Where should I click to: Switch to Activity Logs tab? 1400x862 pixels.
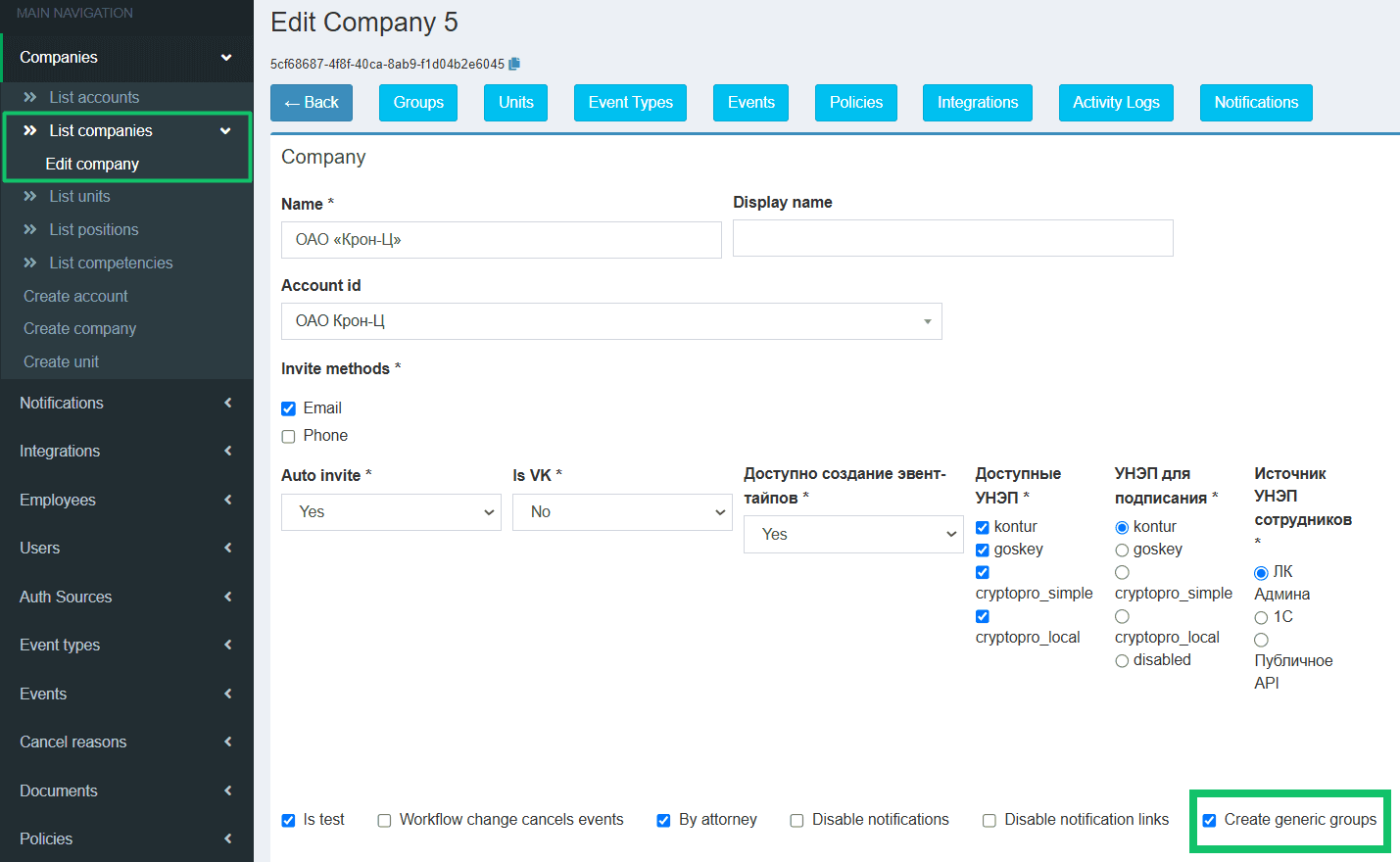tap(1116, 103)
